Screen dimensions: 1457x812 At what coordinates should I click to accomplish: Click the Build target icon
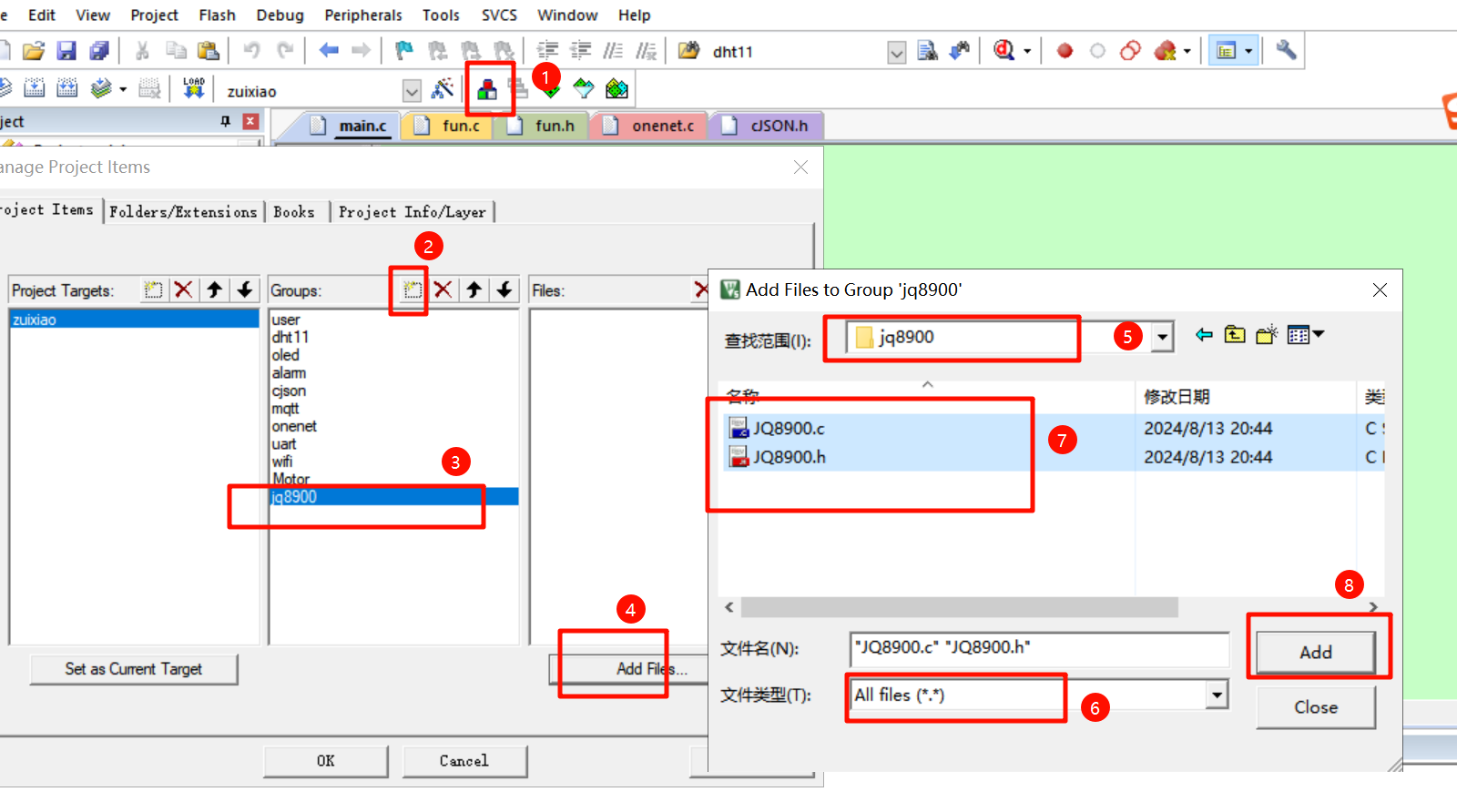pyautogui.click(x=34, y=88)
